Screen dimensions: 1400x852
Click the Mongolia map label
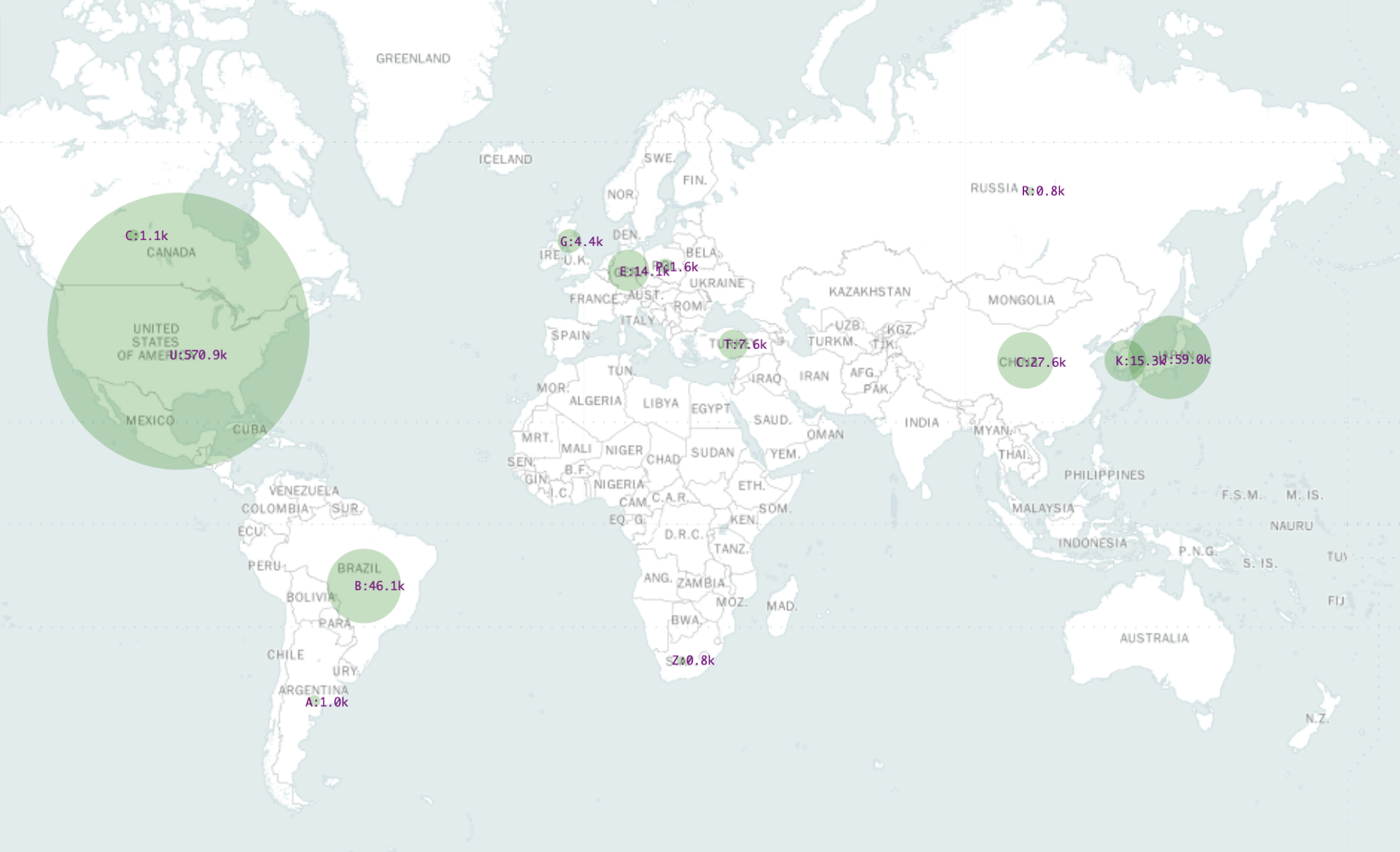coord(1021,300)
